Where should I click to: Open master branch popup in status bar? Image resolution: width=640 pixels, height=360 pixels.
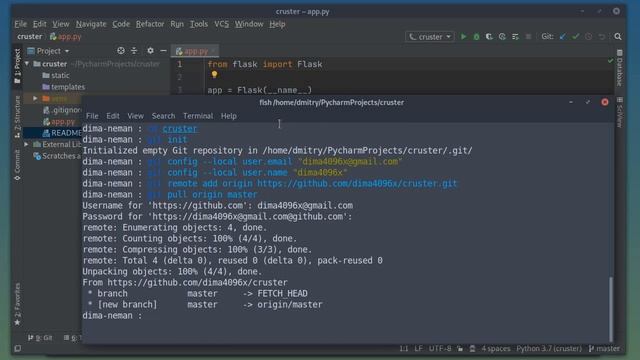click(x=604, y=349)
